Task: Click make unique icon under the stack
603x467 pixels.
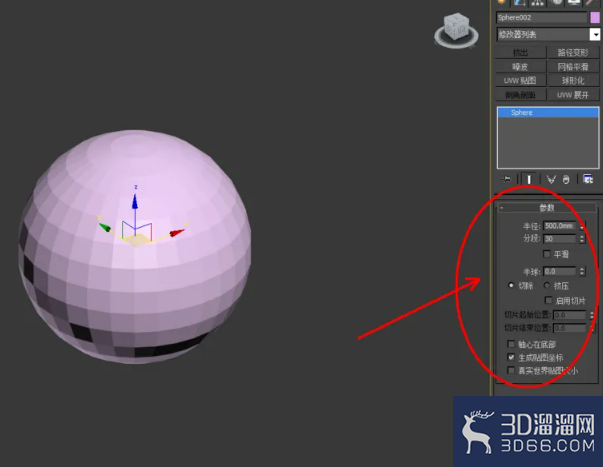Action: pos(551,179)
